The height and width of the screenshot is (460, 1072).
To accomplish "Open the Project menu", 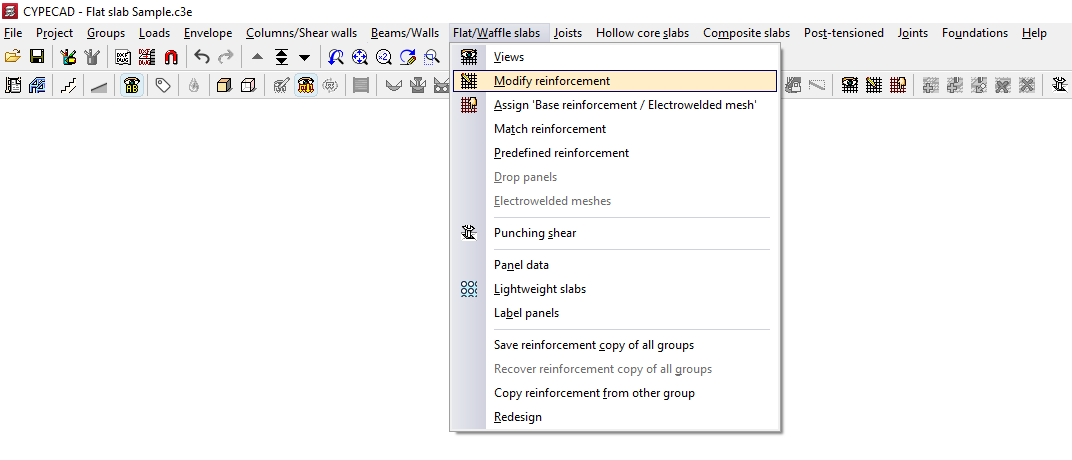I will (x=55, y=33).
